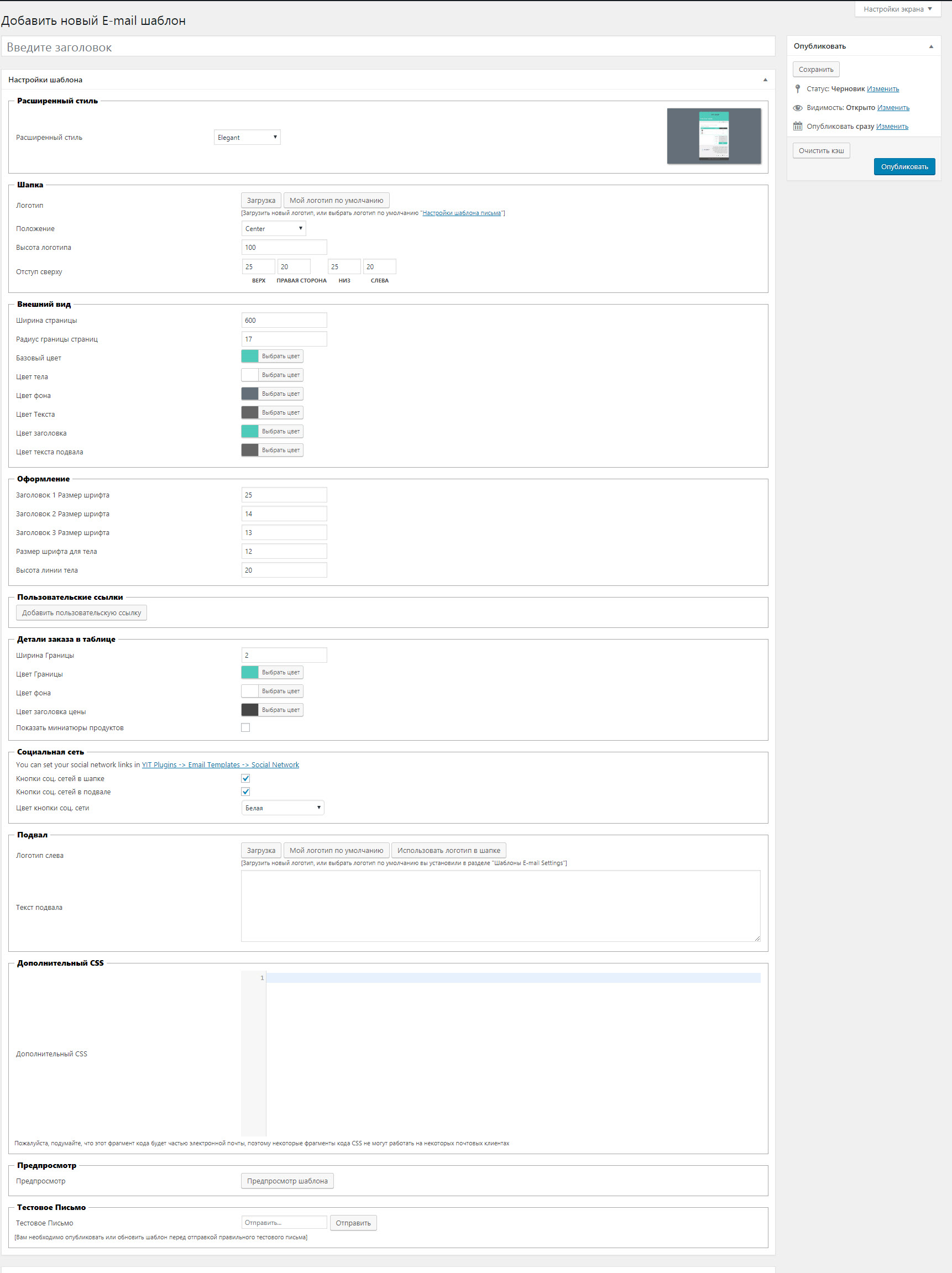Open YIT Plugins Email Templates Social Network link
This screenshot has height=1273, width=952.
[x=221, y=764]
